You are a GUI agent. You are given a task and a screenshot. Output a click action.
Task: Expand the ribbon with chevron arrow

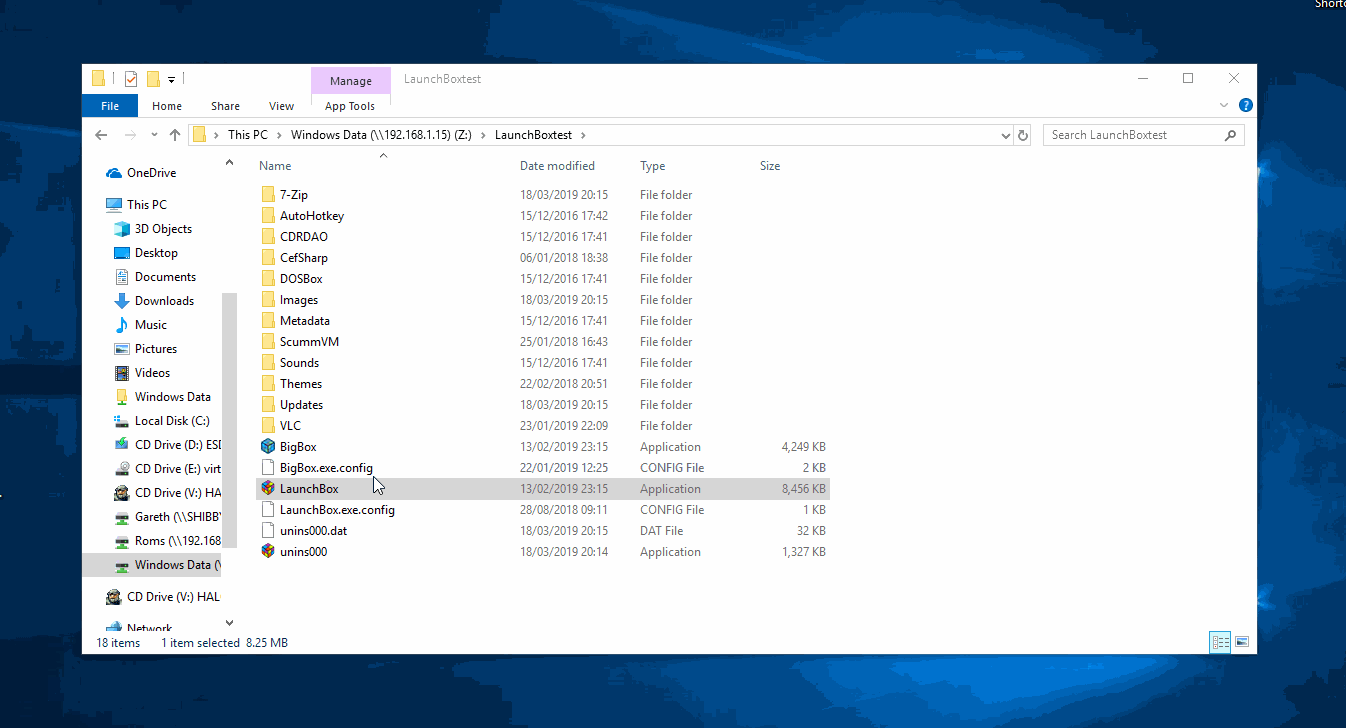point(1224,105)
